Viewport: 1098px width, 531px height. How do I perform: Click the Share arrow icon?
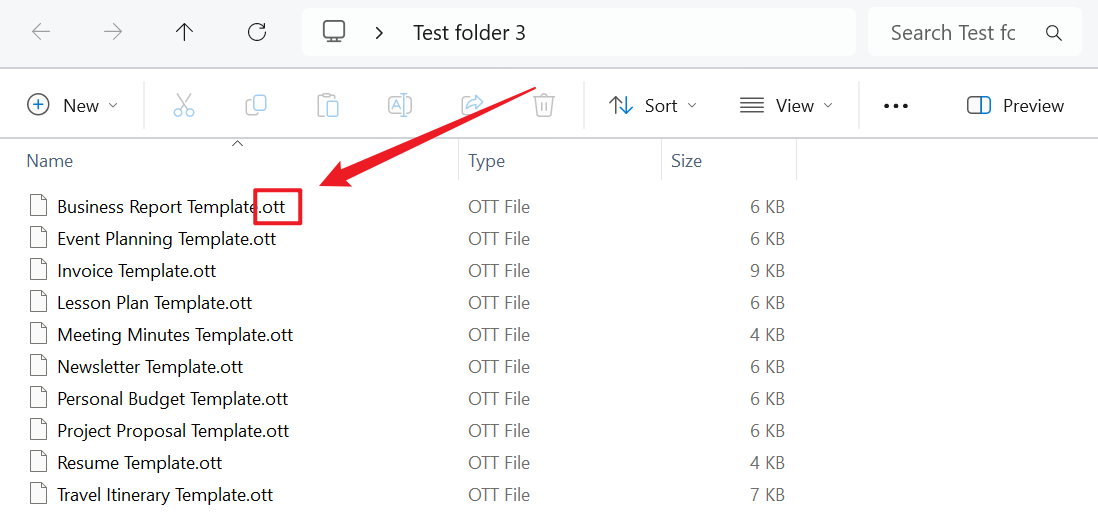tap(472, 105)
